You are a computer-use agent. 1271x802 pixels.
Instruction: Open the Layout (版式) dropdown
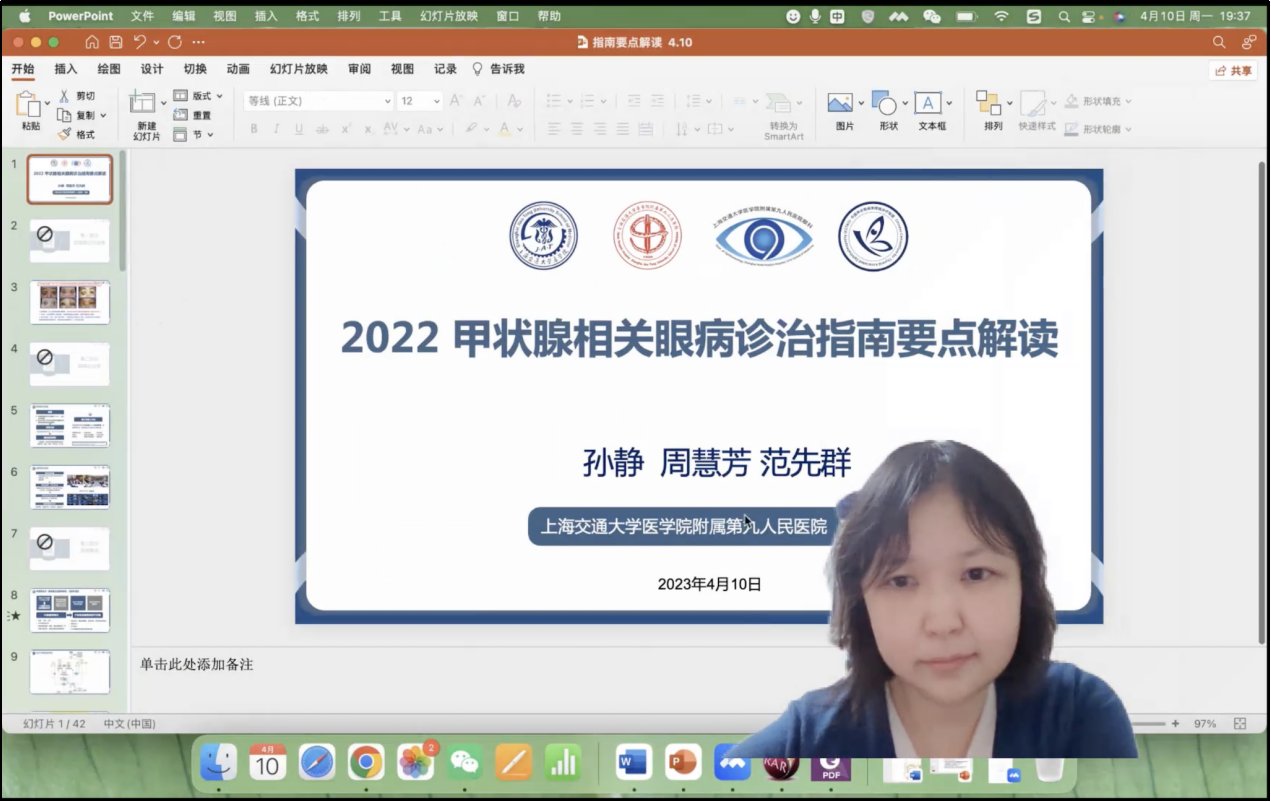pyautogui.click(x=199, y=96)
